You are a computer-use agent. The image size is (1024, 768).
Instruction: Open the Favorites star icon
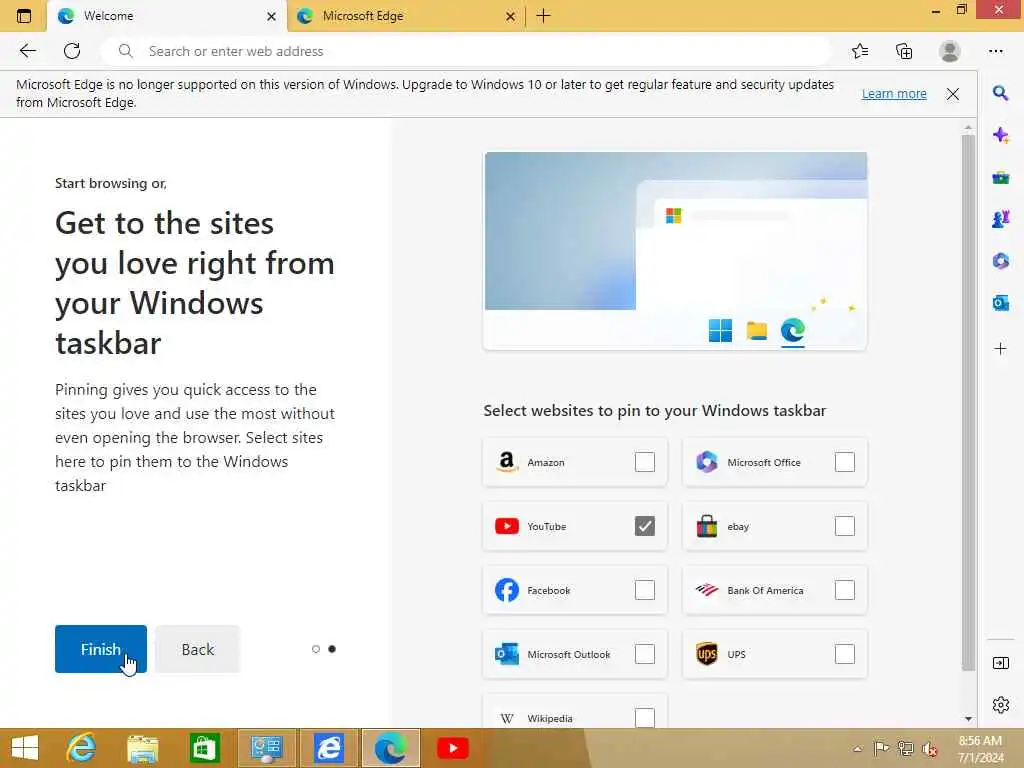tap(860, 51)
